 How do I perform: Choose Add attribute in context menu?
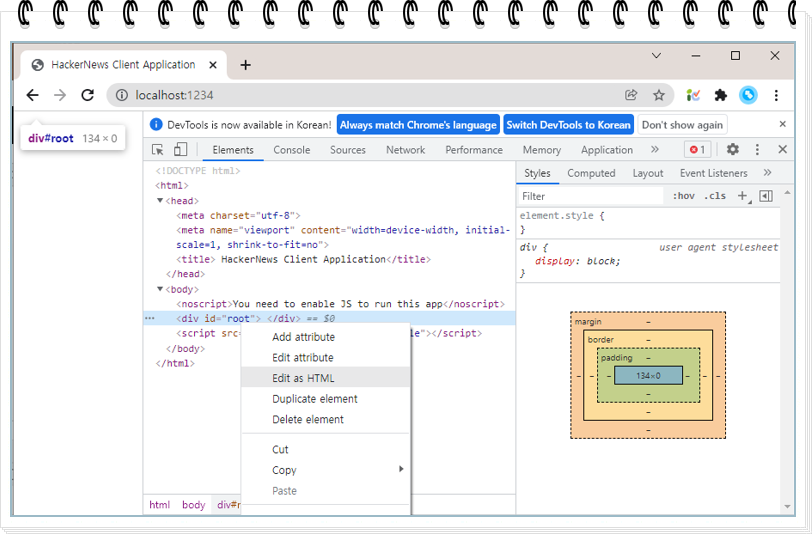point(326,337)
